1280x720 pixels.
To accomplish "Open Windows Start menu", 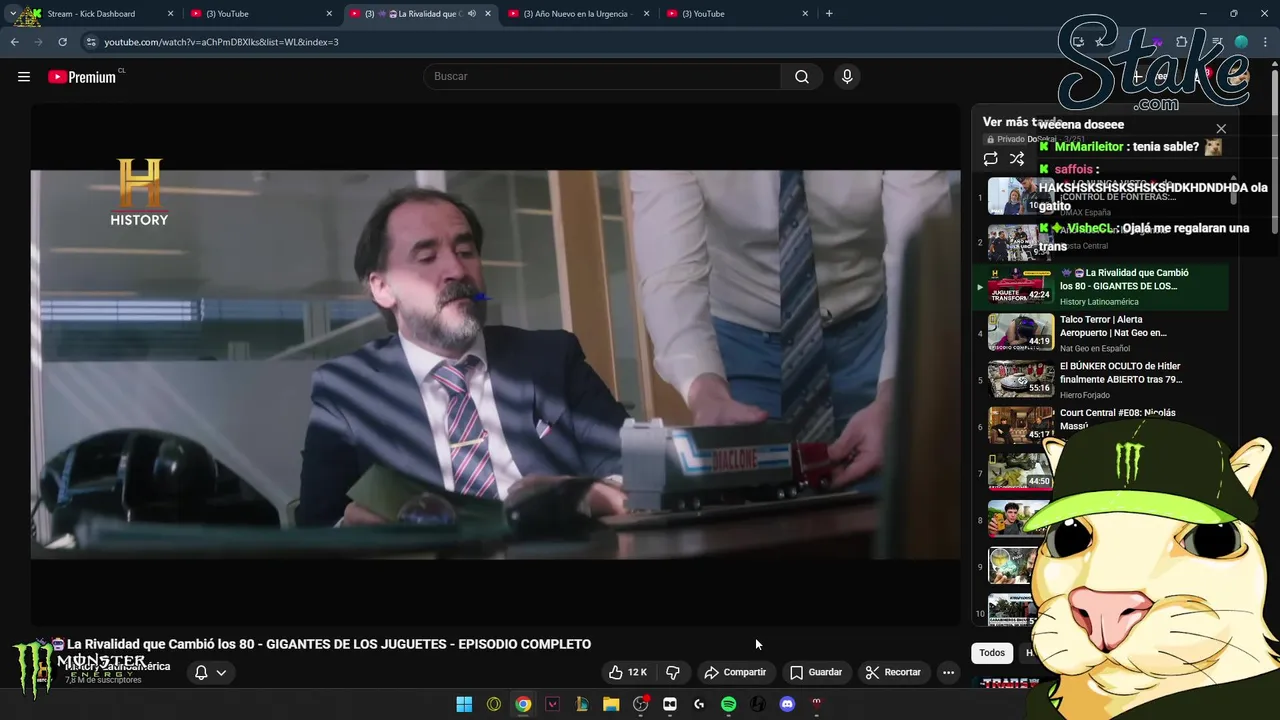I will click(x=464, y=704).
